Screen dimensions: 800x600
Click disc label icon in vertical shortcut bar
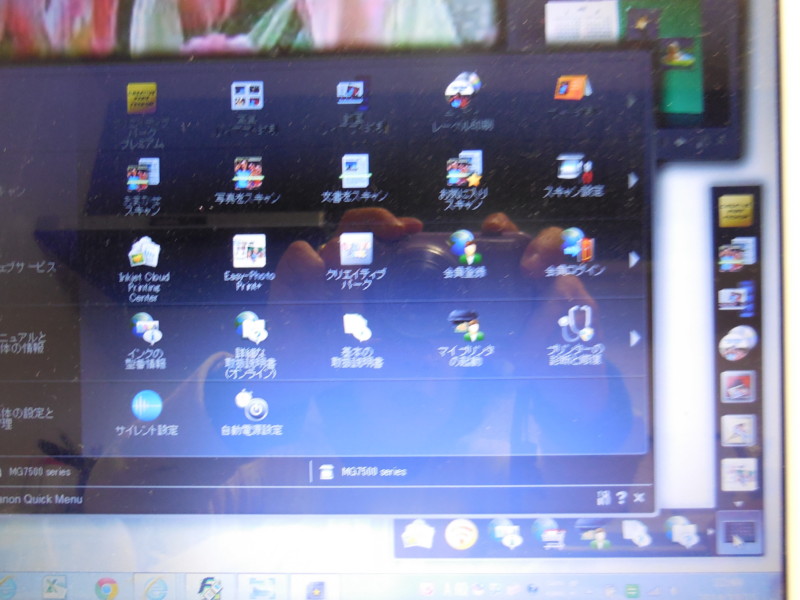click(738, 342)
